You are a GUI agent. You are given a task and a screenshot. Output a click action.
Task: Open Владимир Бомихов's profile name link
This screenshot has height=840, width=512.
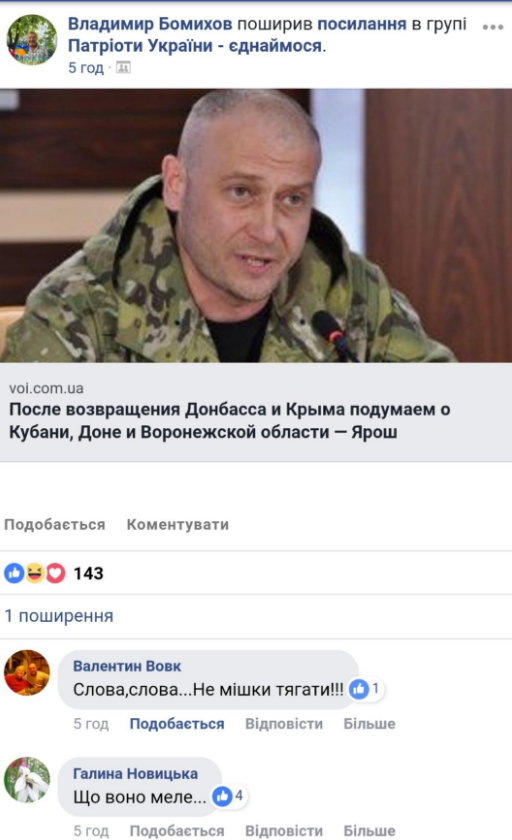click(x=150, y=24)
